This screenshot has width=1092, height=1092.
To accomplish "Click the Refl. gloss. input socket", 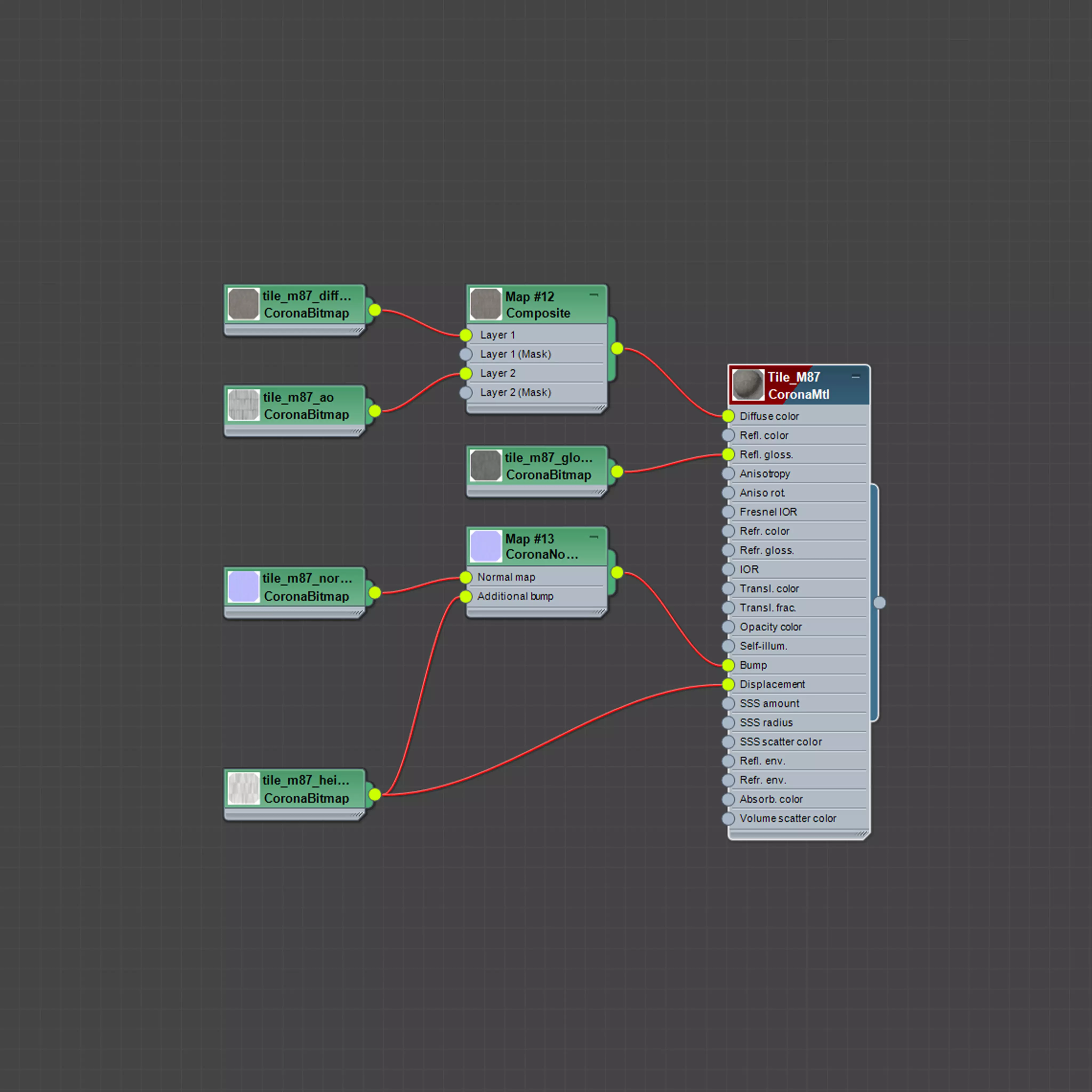I will coord(728,455).
